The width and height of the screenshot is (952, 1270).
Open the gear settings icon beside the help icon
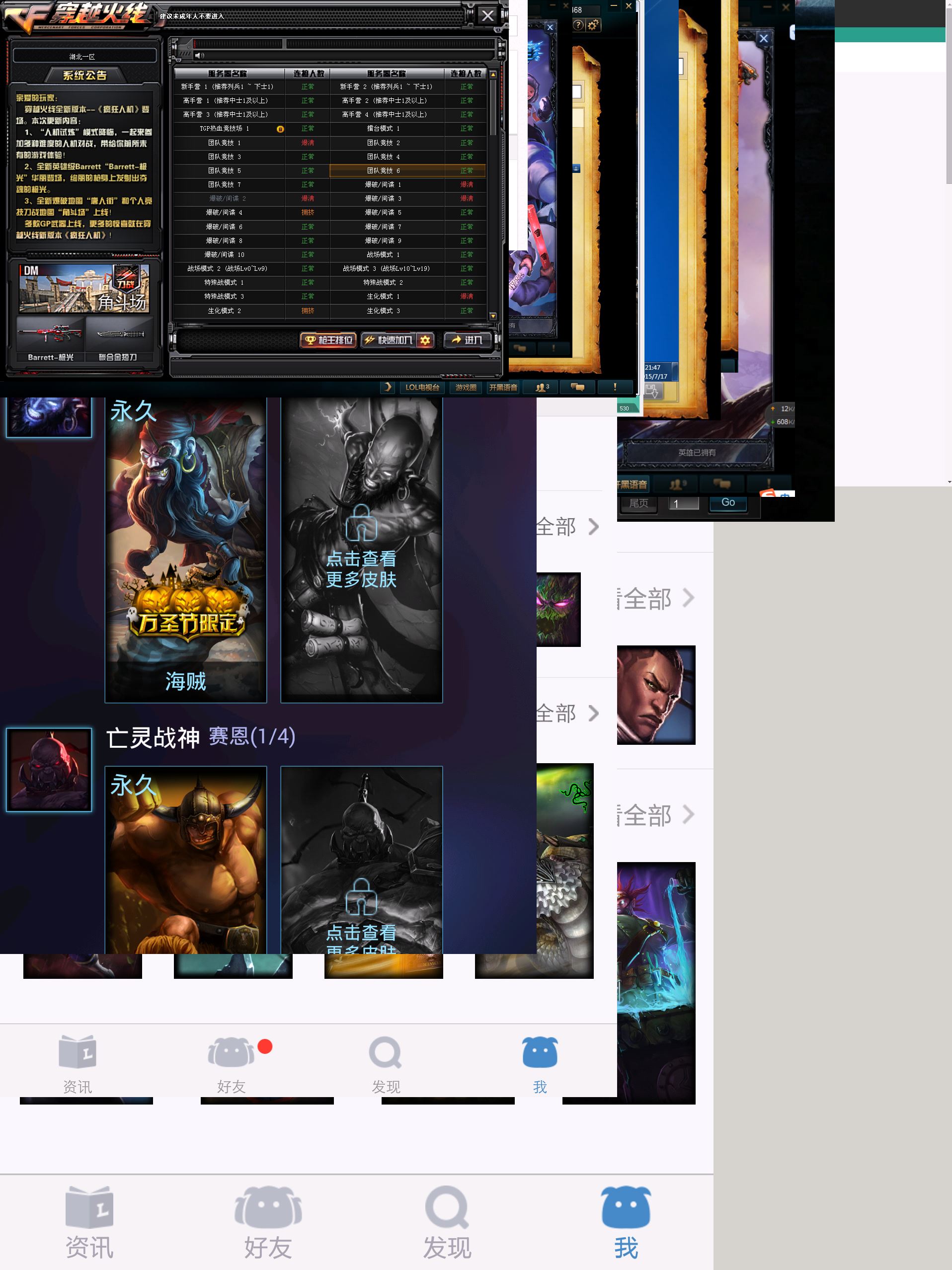tap(593, 25)
